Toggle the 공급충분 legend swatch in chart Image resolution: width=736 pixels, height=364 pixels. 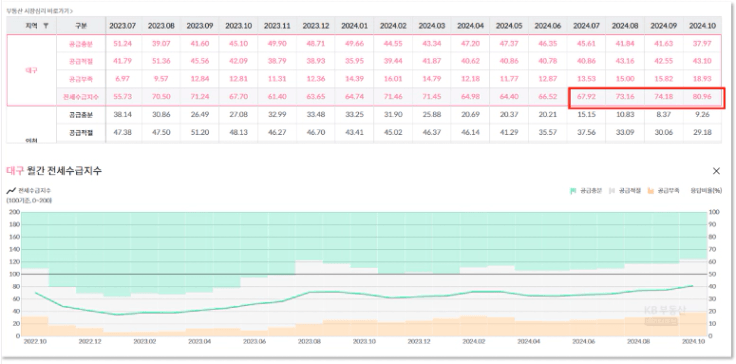point(573,191)
